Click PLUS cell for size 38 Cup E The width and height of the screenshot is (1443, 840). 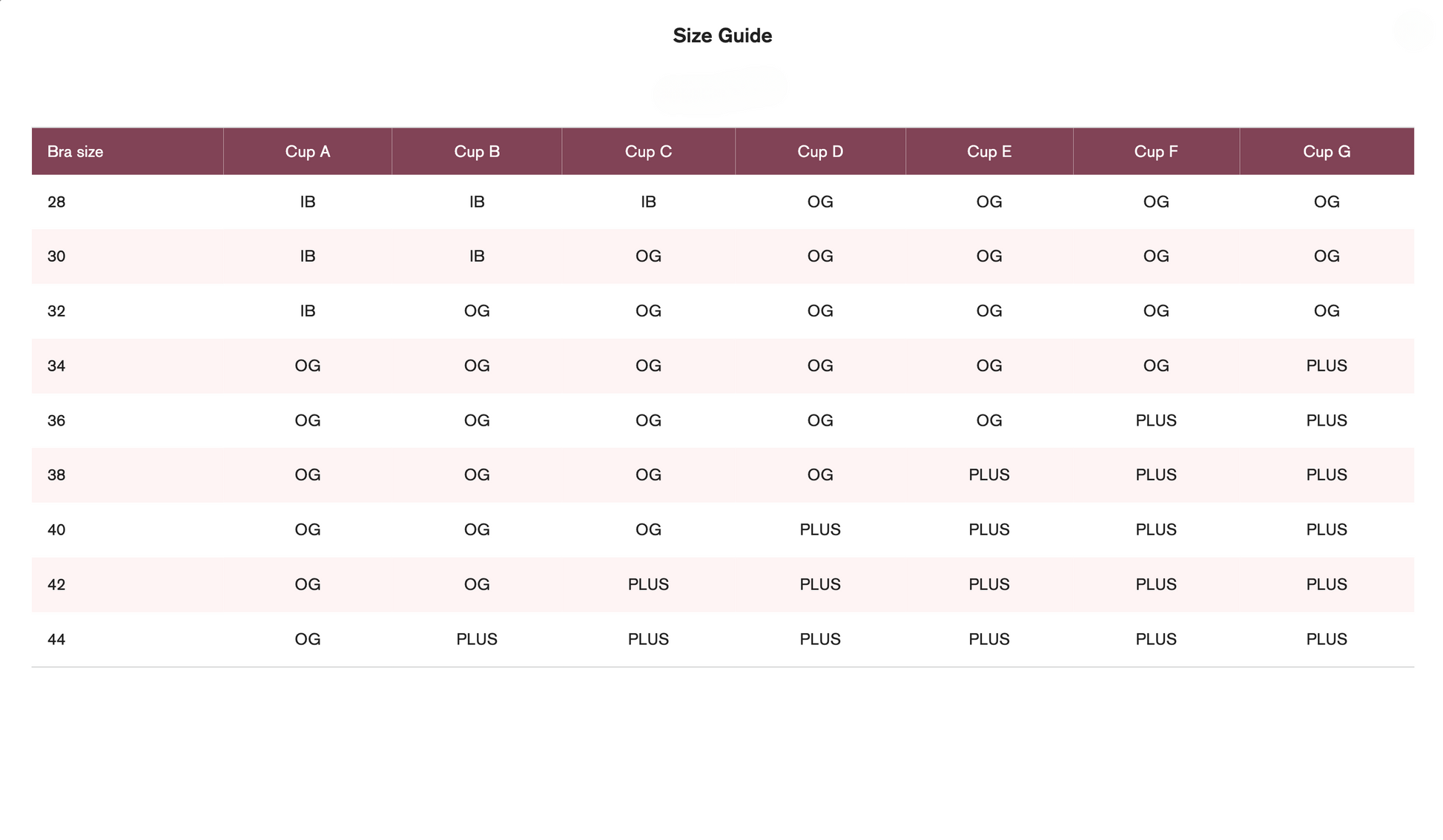pos(989,474)
